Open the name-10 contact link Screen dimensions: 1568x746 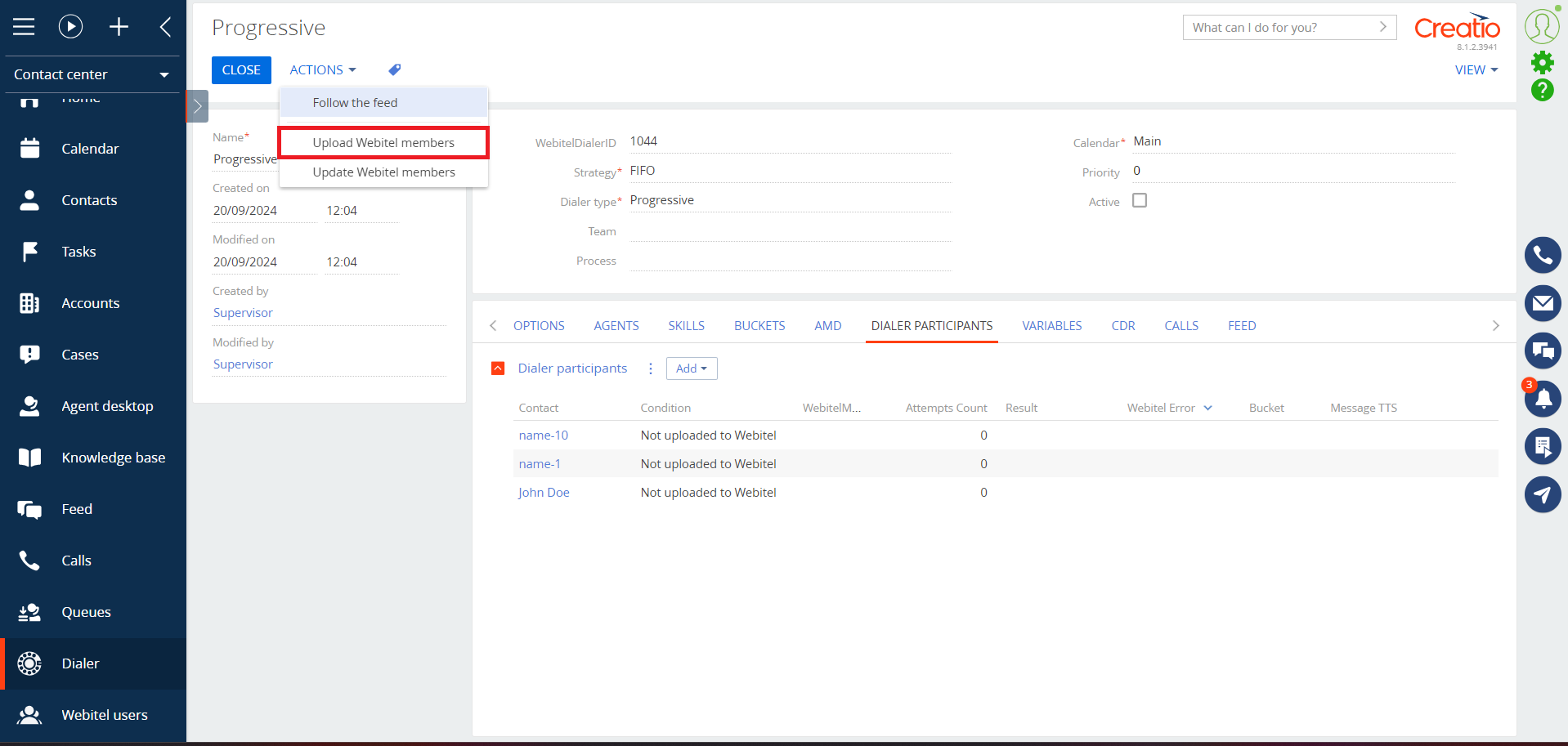click(544, 436)
